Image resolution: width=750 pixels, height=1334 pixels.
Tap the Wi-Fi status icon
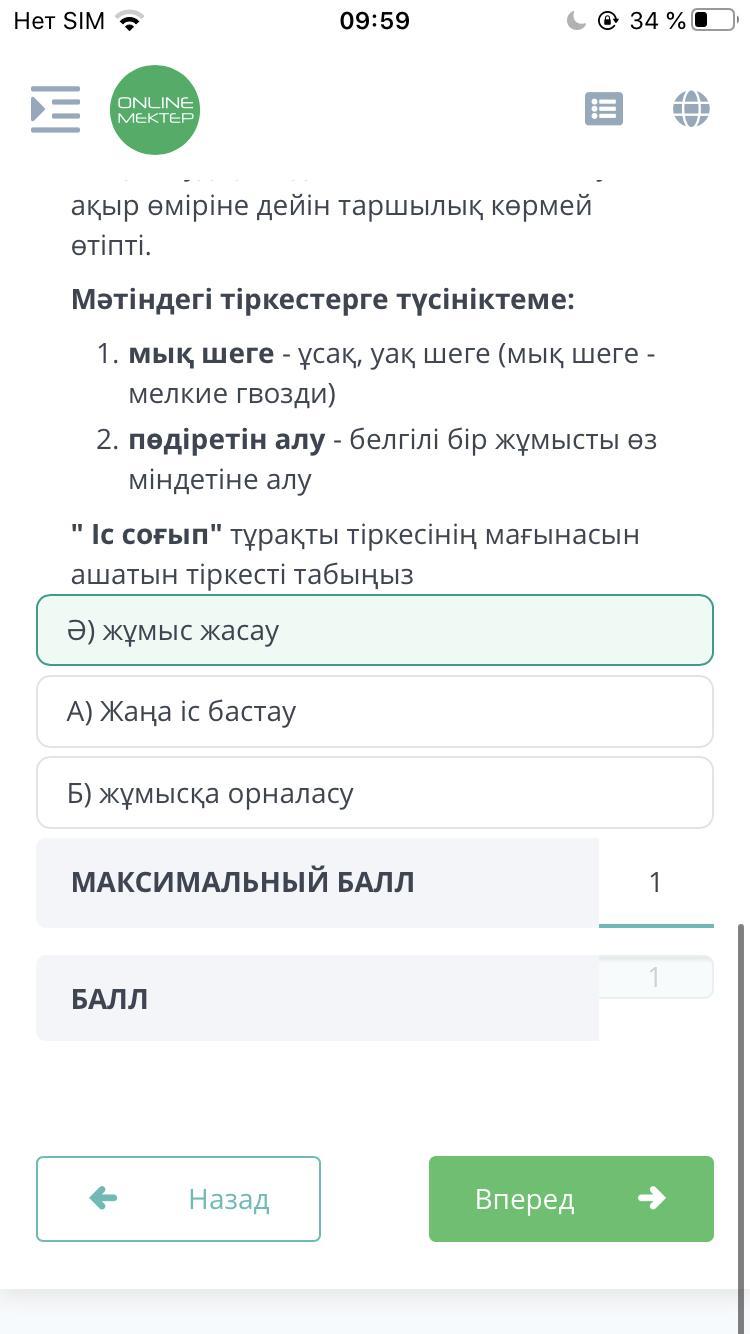(x=129, y=21)
